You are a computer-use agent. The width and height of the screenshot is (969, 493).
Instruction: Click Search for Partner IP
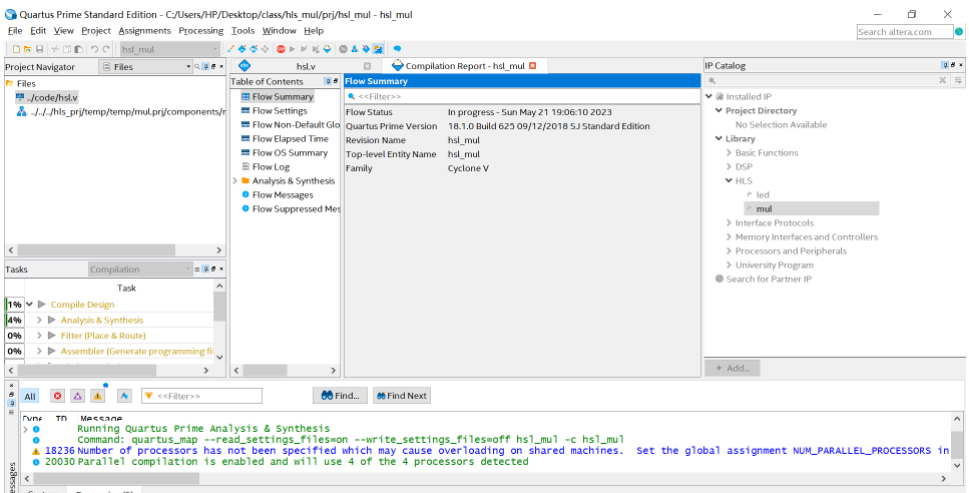tap(769, 279)
